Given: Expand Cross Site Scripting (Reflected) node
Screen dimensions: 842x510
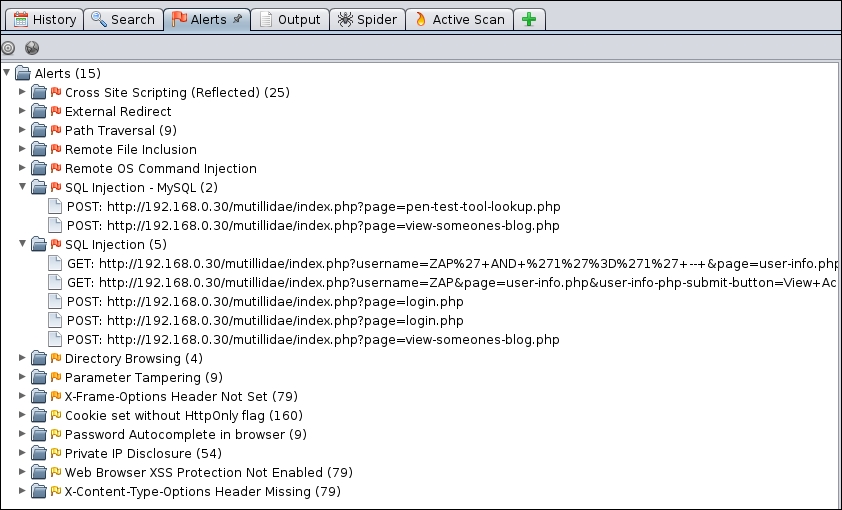Looking at the screenshot, I should 22,92.
